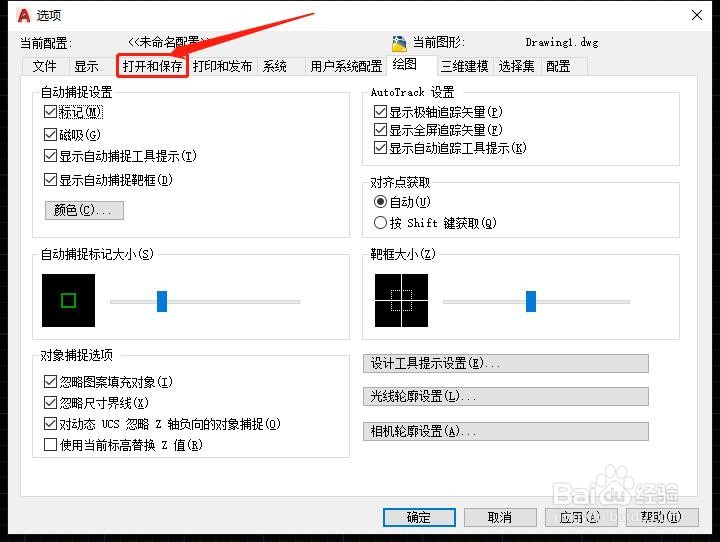Select the 绘图 tab
The image size is (720, 542).
[405, 64]
